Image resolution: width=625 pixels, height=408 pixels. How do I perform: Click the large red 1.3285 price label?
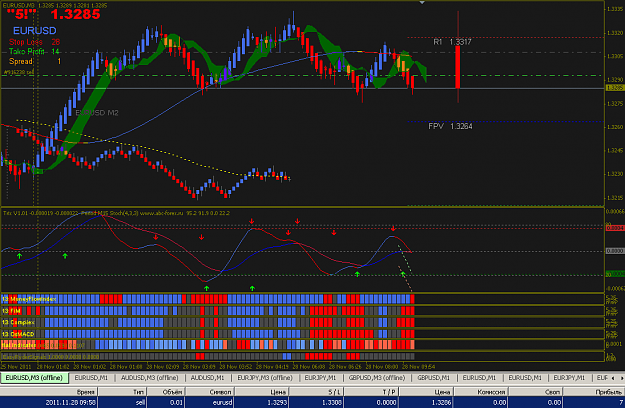tap(75, 14)
